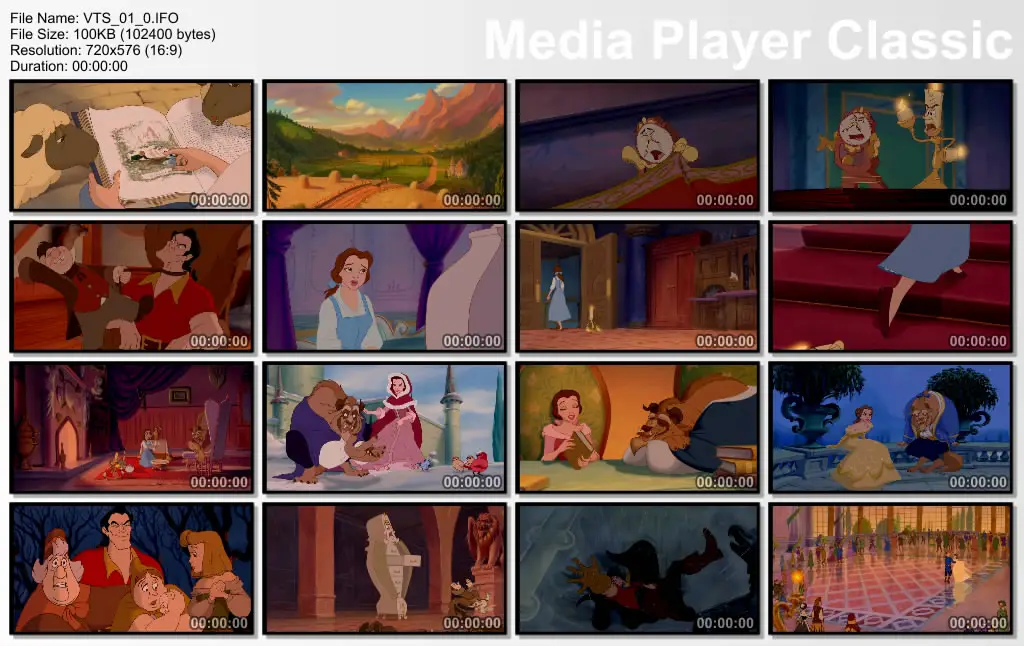Select thumbnail with pale figure and lion statue
The image size is (1024, 646).
pyautogui.click(x=385, y=569)
